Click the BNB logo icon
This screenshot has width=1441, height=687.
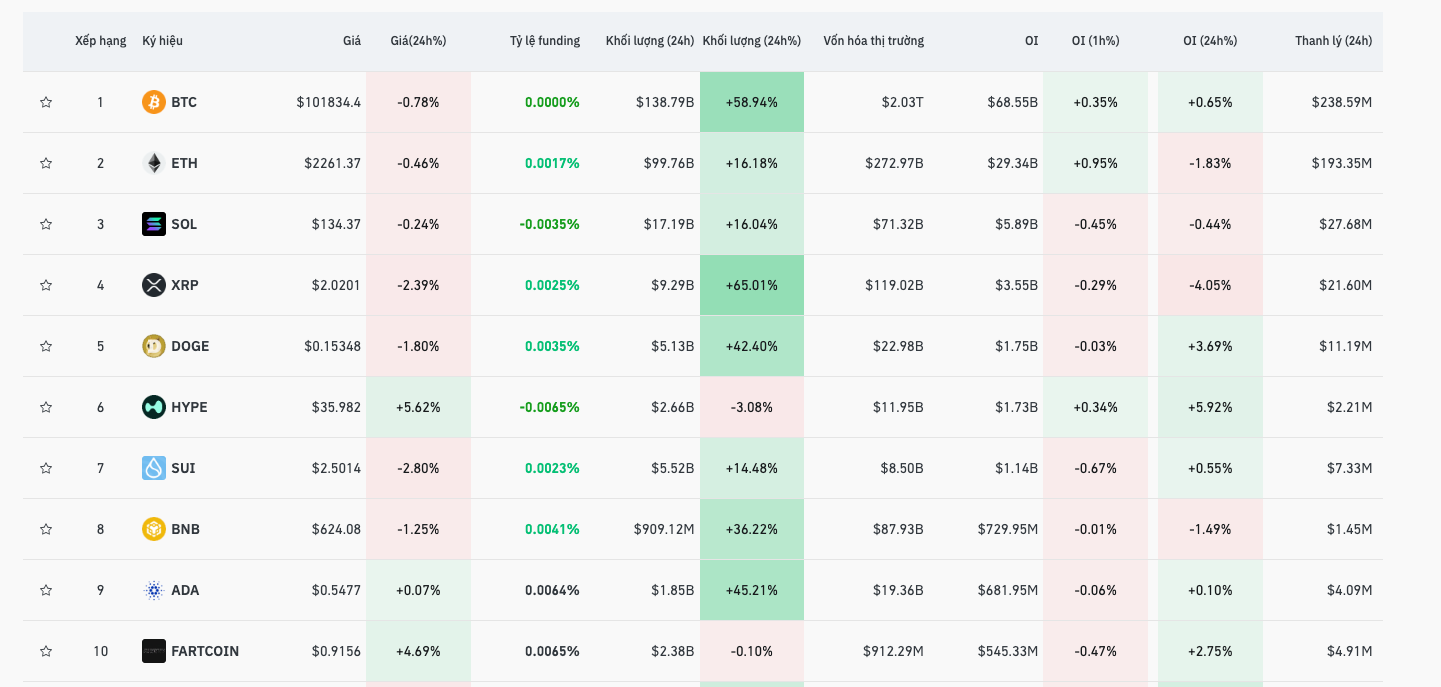(x=153, y=529)
